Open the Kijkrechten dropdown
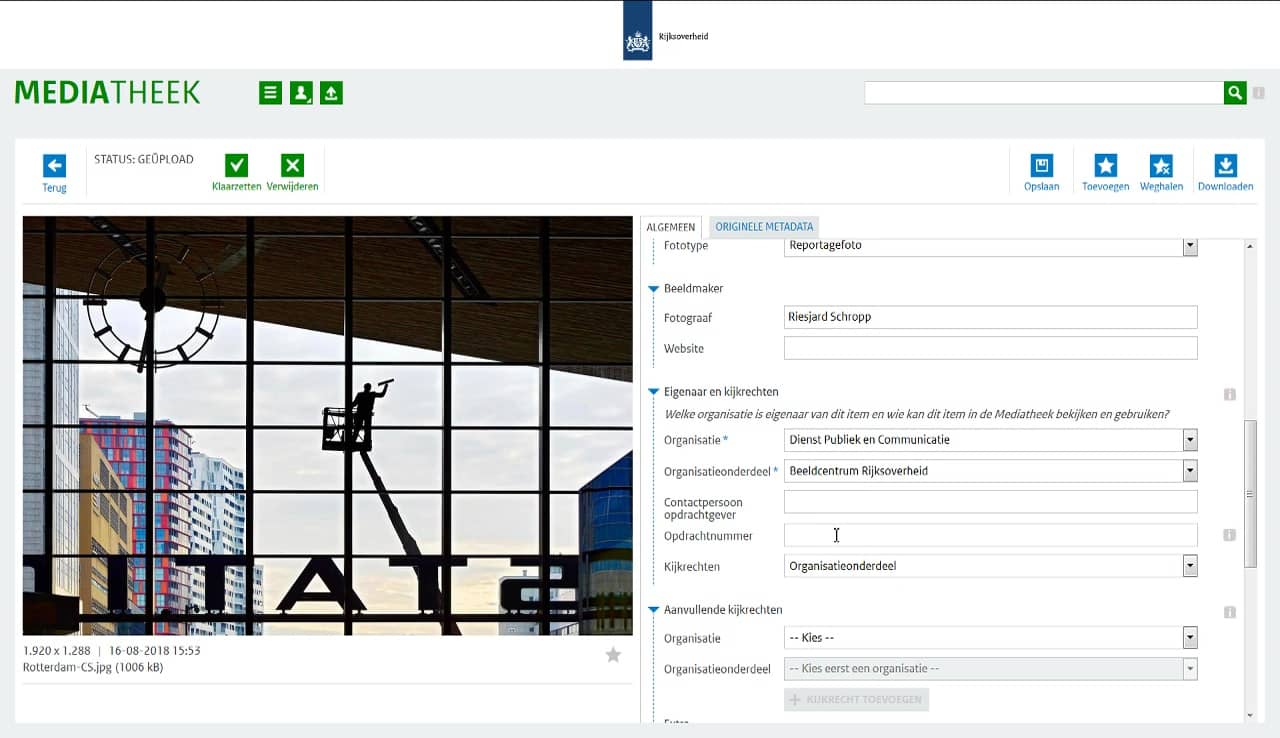 point(1189,566)
